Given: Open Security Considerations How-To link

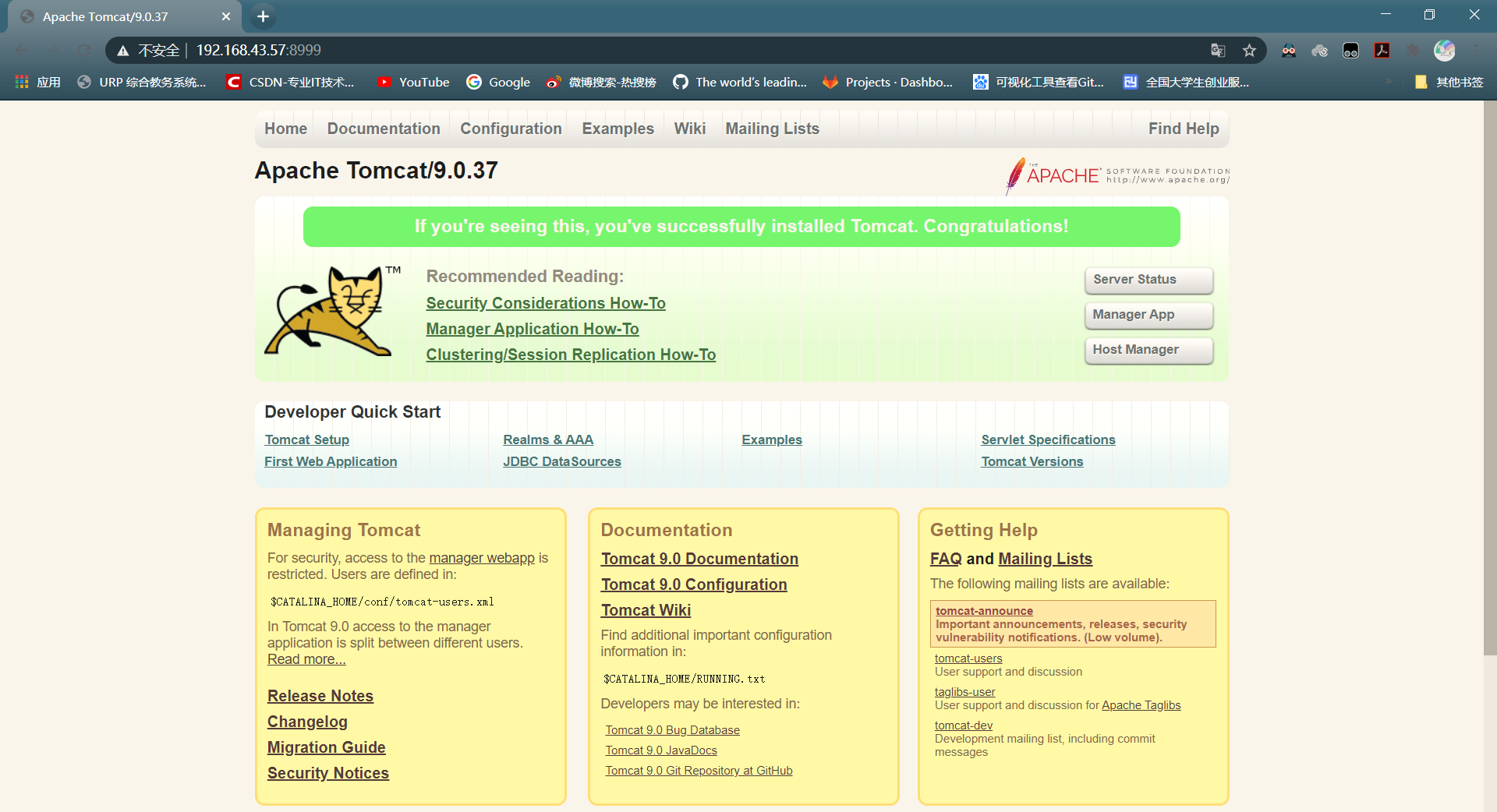Looking at the screenshot, I should (546, 303).
